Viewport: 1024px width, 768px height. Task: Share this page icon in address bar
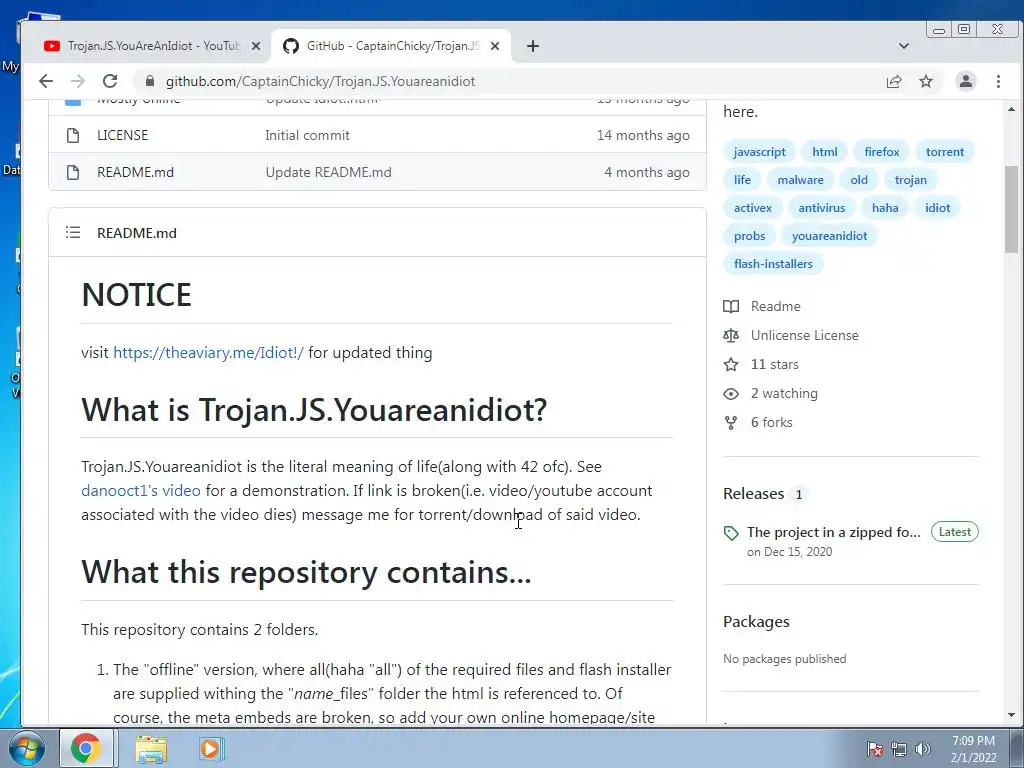pos(893,81)
